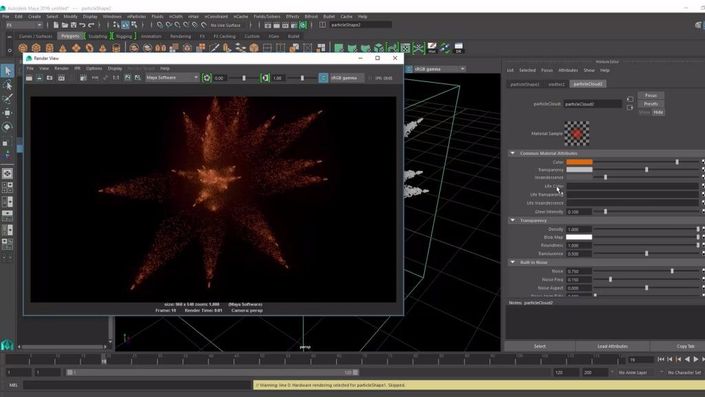Screen dimensions: 705x397
Task: Toggle select by component type mode
Action: click(x=134, y=25)
